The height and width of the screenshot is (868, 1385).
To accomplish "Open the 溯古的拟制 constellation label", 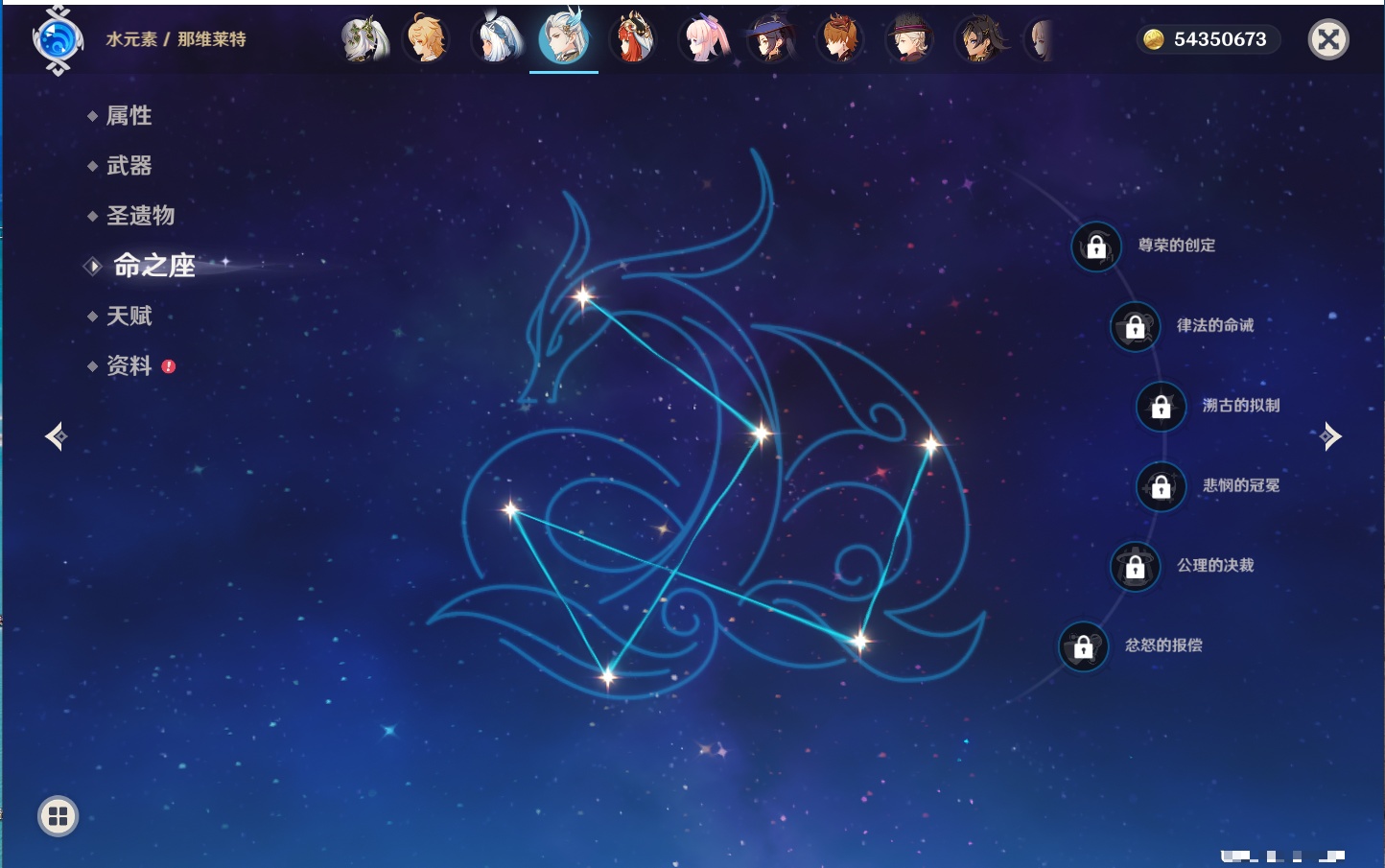I will point(1241,406).
